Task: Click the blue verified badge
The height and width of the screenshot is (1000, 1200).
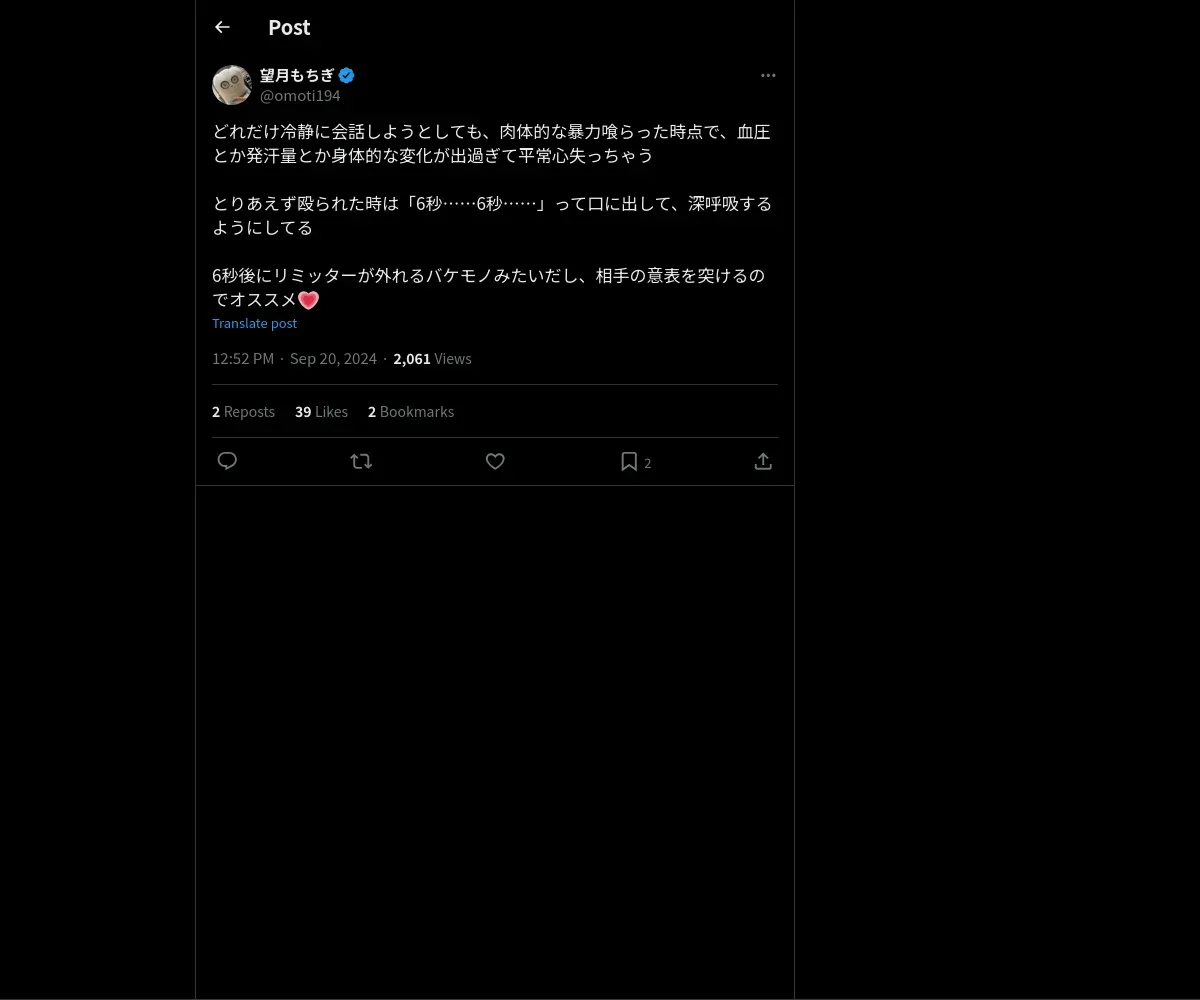Action: click(x=346, y=75)
